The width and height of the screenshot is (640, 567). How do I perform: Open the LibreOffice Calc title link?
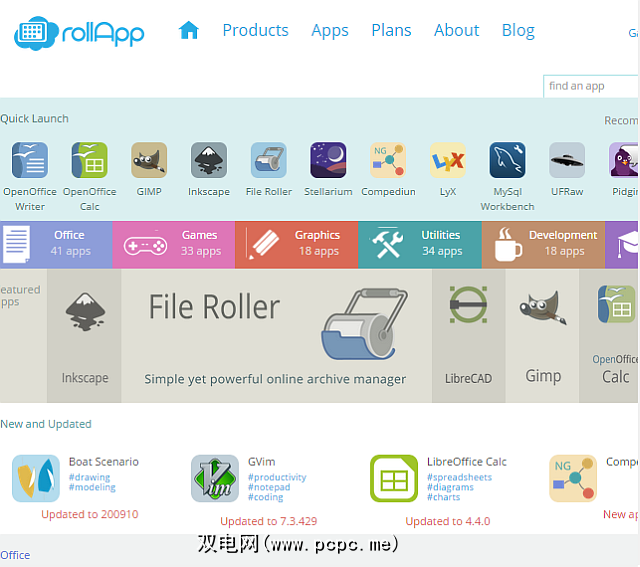coord(467,462)
